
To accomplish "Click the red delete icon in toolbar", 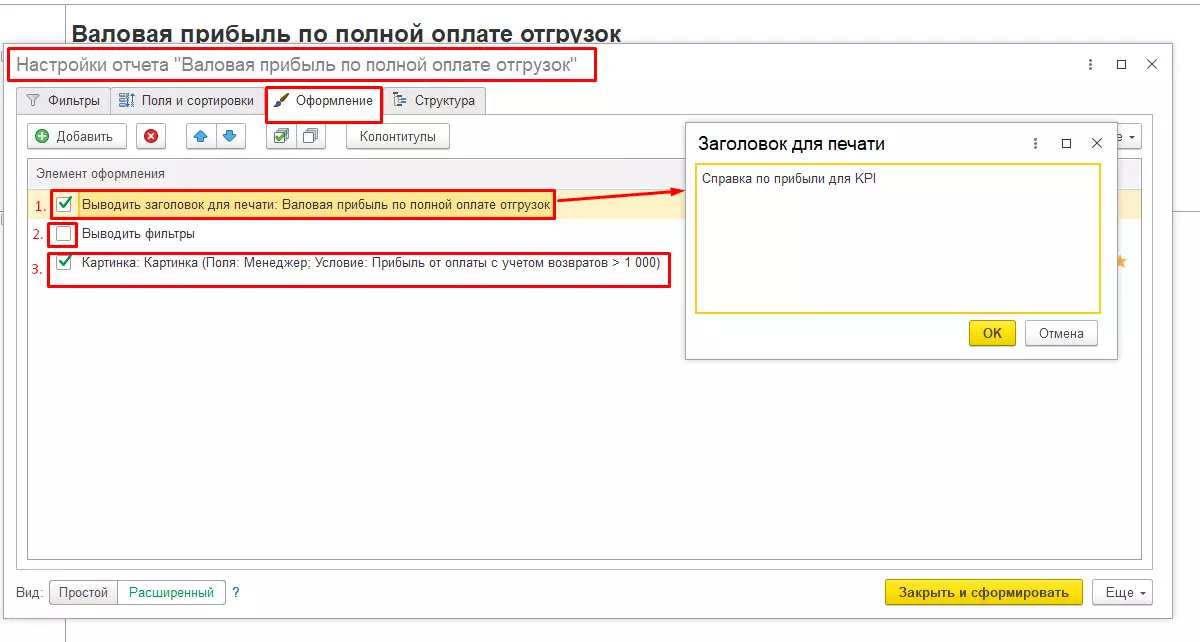I will tap(151, 136).
